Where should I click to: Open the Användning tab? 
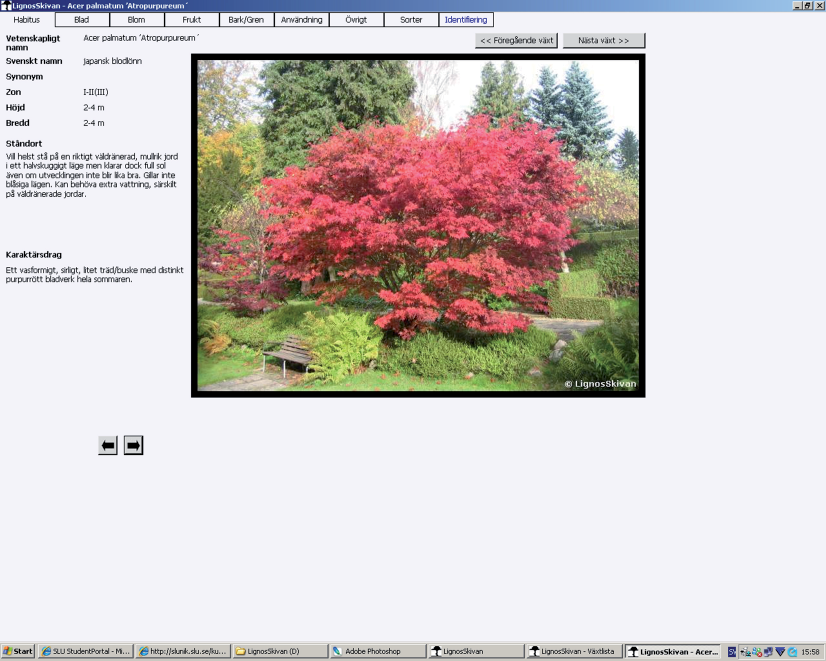[301, 20]
